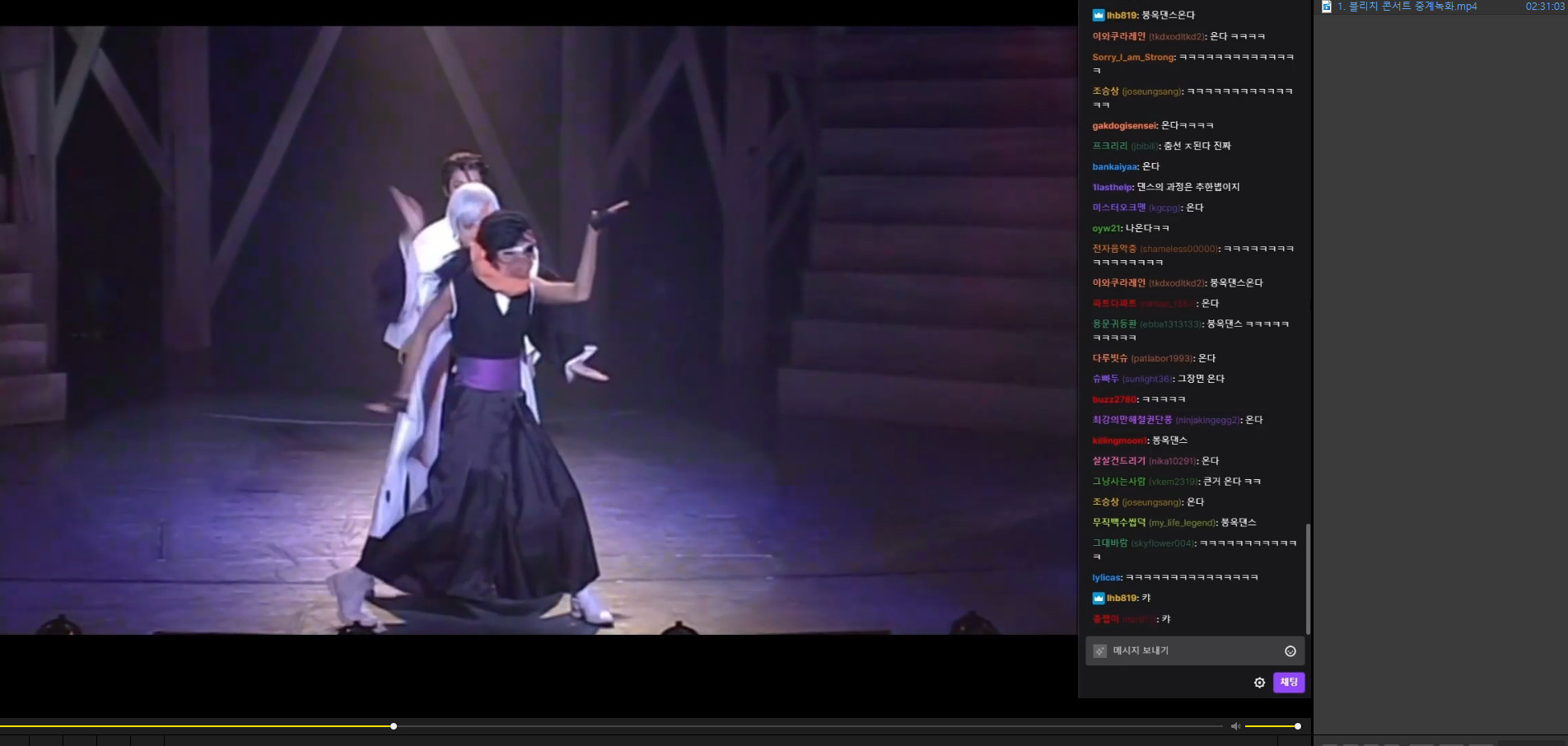The height and width of the screenshot is (746, 1568).
Task: Click username 다투빗슈 in chat
Action: [x=1110, y=358]
